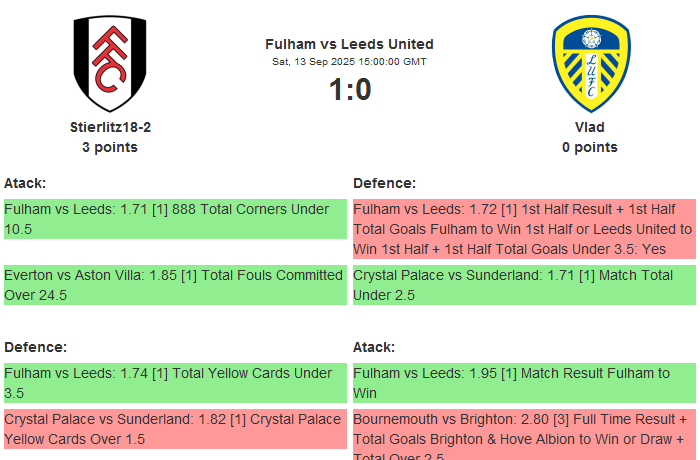
Task: Click the 1st Half Result red bet row
Action: (524, 228)
